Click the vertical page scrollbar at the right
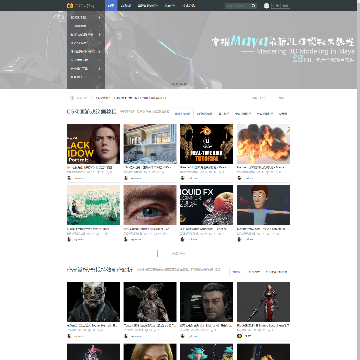Viewport: 360px width, 360px height. 358,180
